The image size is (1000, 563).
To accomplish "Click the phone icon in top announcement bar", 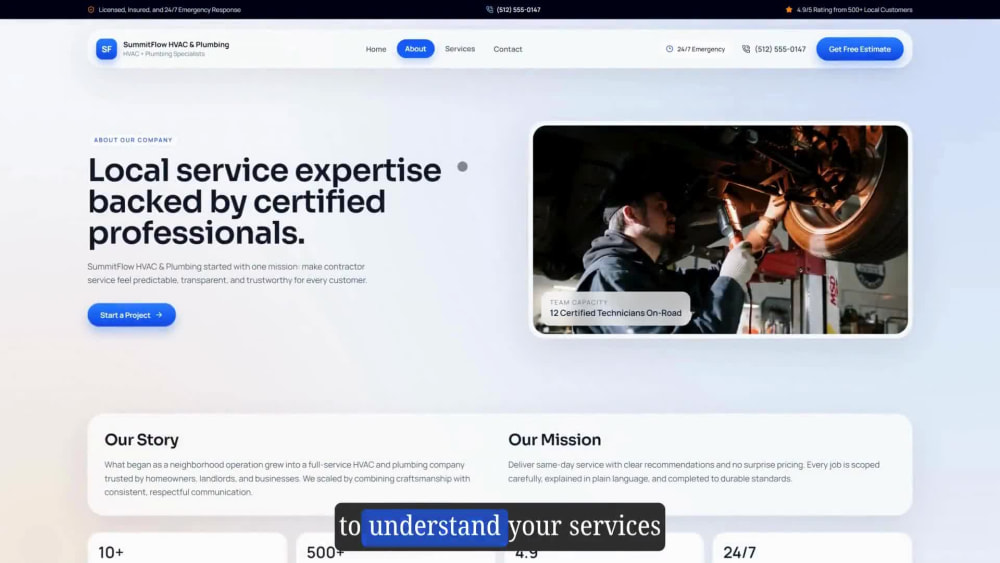I will [490, 10].
